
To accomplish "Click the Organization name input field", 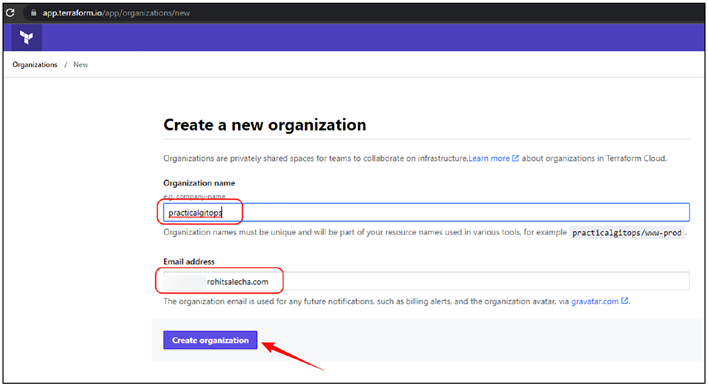I will [x=426, y=212].
